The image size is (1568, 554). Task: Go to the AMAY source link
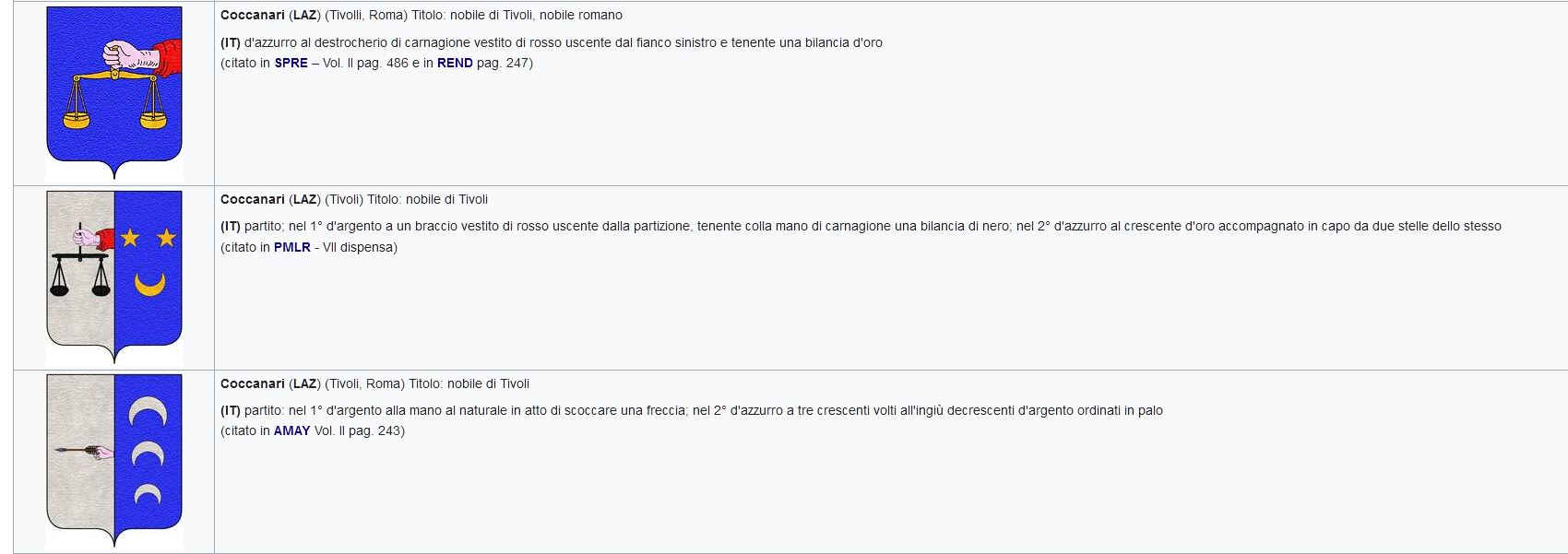pyautogui.click(x=291, y=430)
